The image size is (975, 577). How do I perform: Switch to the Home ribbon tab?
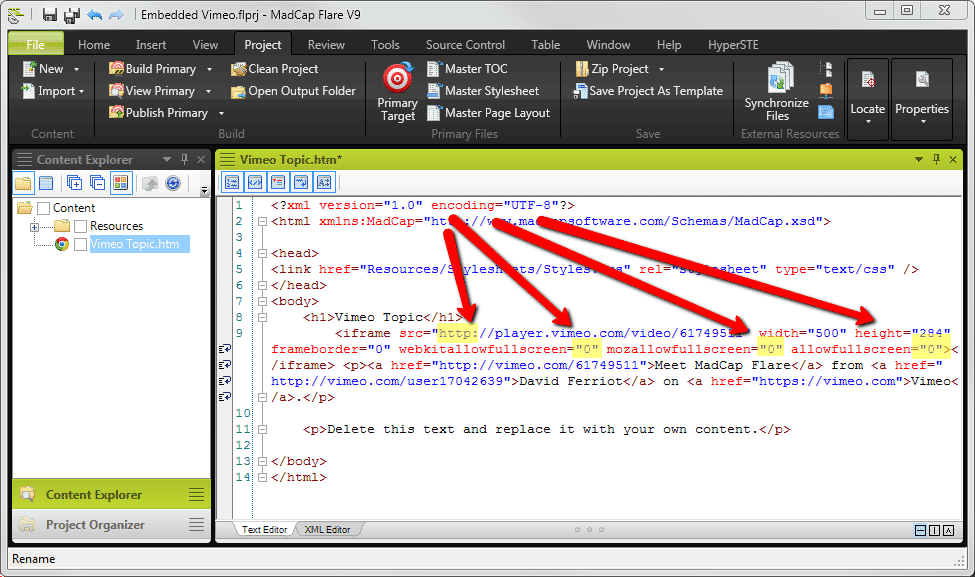point(94,45)
